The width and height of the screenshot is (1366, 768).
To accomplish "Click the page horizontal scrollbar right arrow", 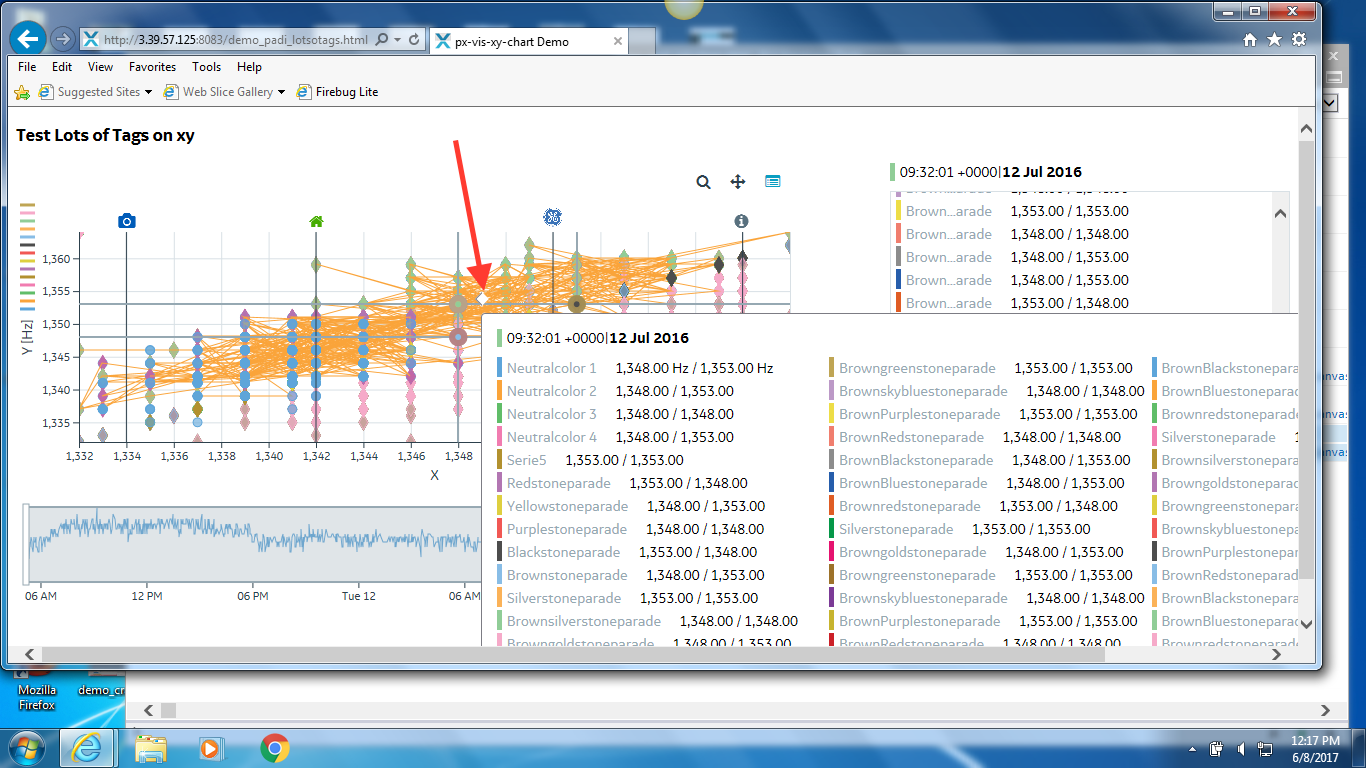I will click(1276, 654).
